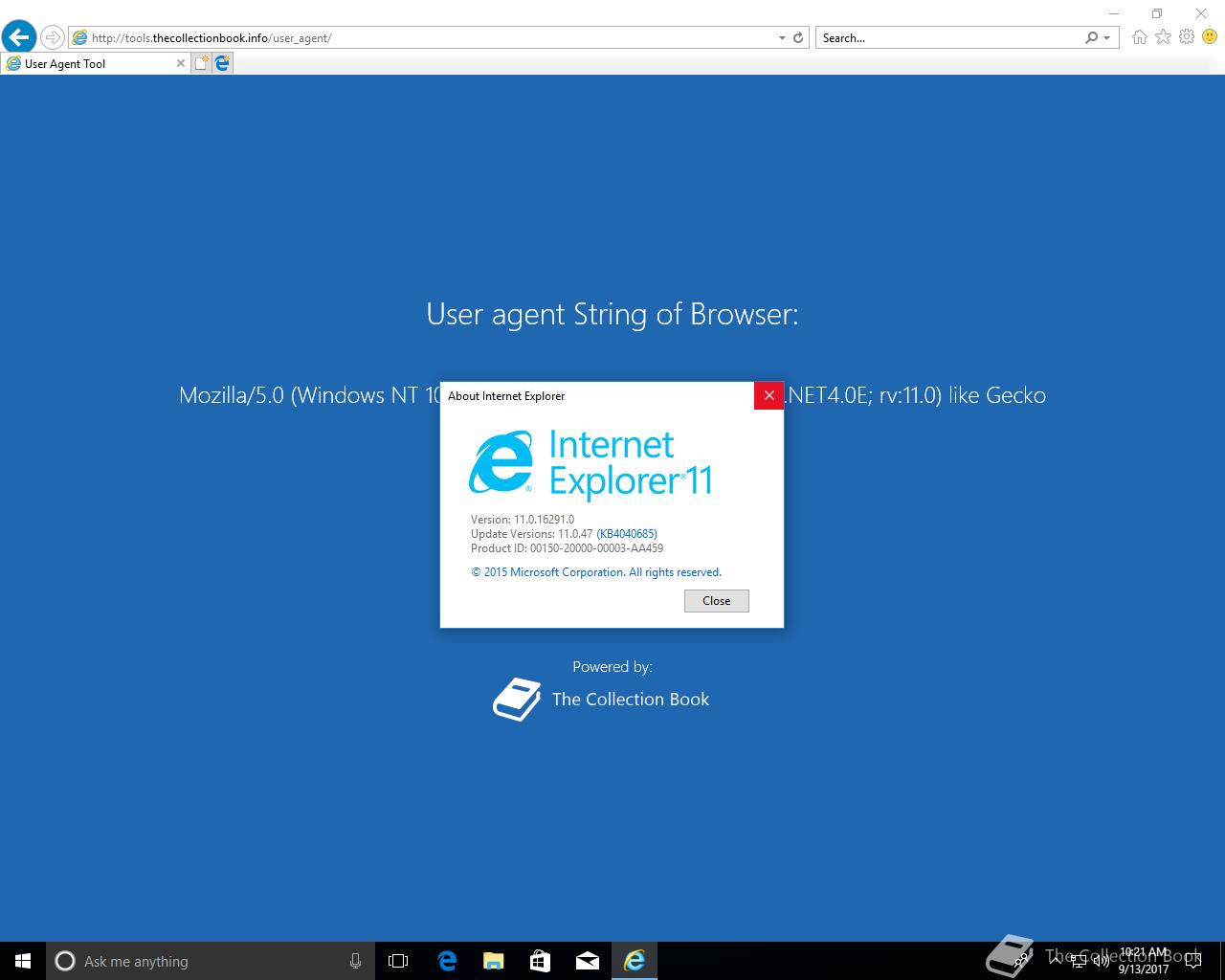
Task: Click Internet Explorer taskbar icon
Action: (635, 961)
